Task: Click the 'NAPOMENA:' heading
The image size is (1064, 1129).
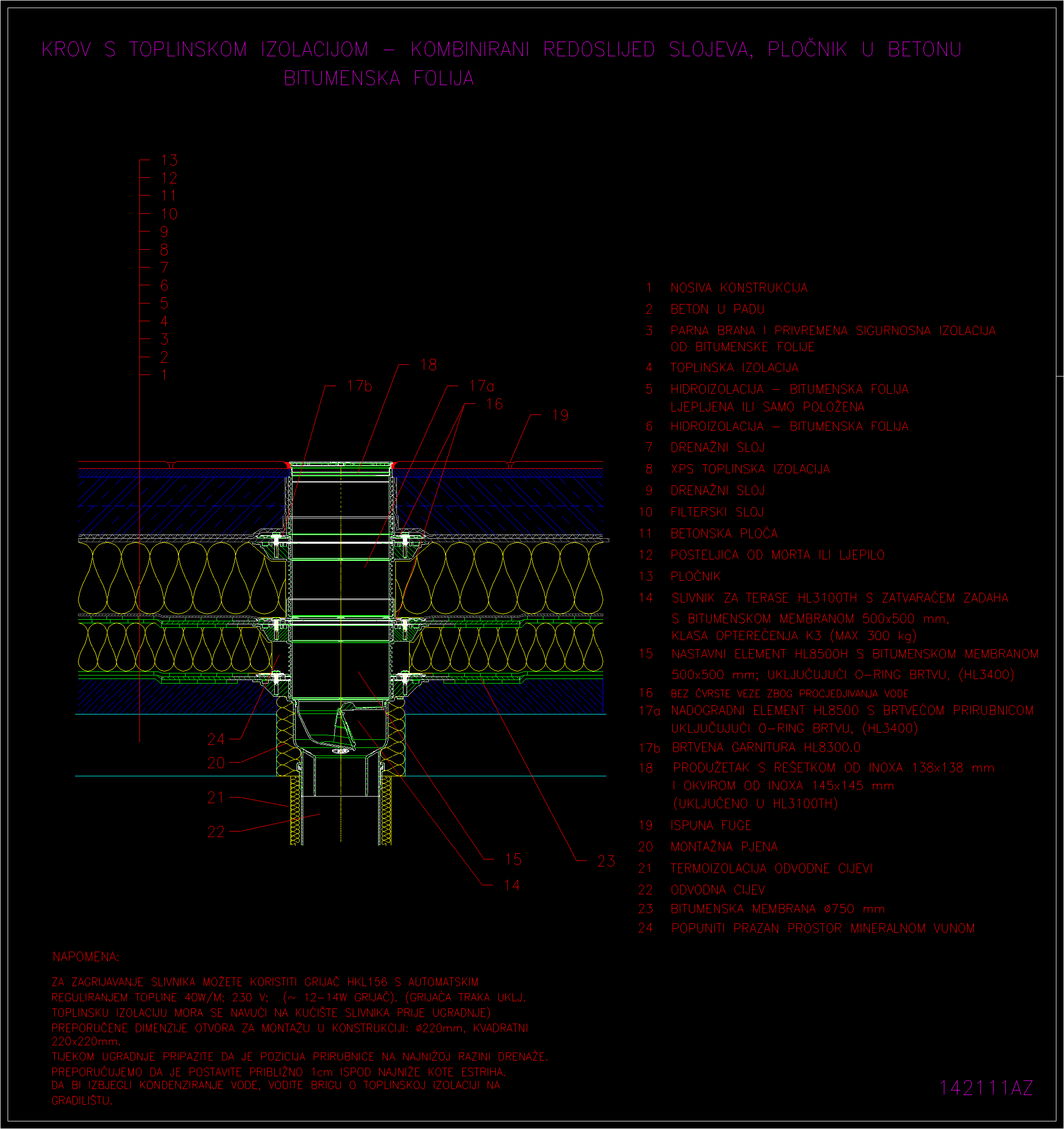Action: pos(86,957)
